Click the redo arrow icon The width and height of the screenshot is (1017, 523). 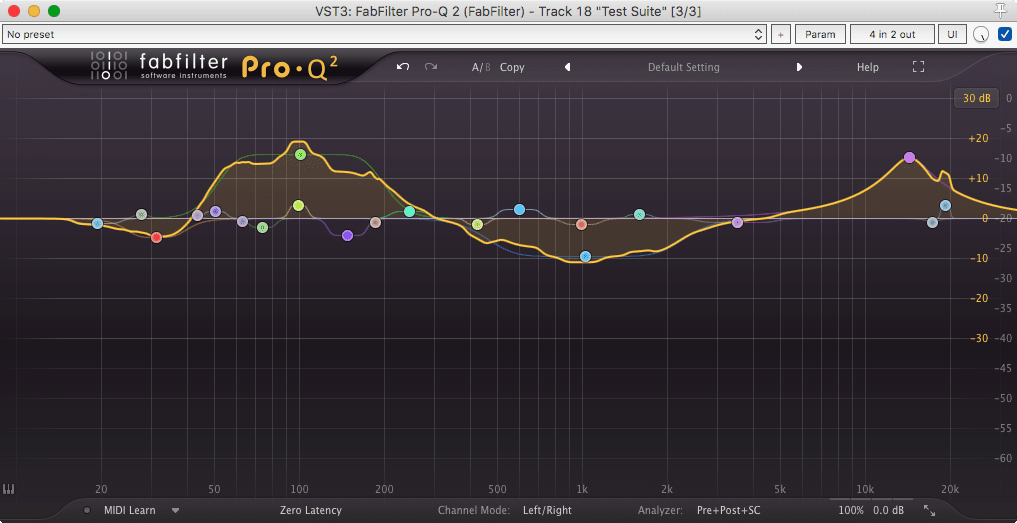click(431, 67)
